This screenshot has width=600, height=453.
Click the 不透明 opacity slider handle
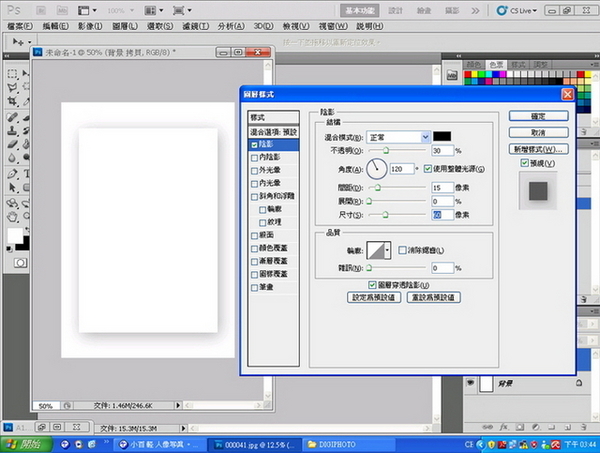[x=386, y=150]
